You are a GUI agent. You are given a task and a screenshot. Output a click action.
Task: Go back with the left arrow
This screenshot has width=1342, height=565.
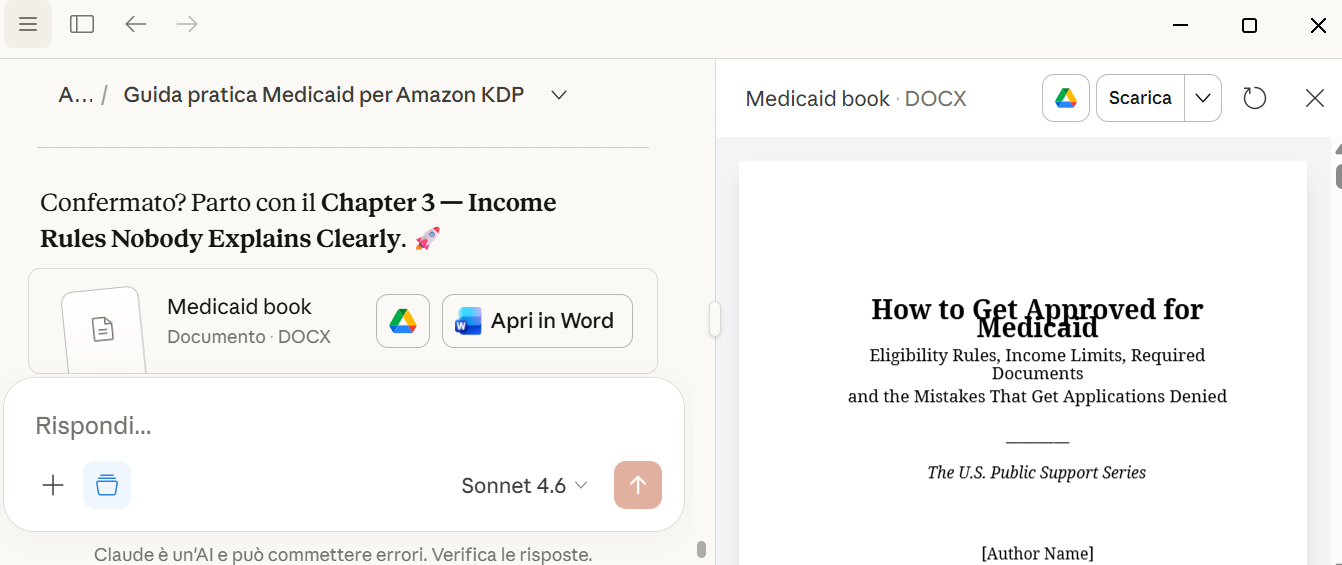(x=135, y=24)
